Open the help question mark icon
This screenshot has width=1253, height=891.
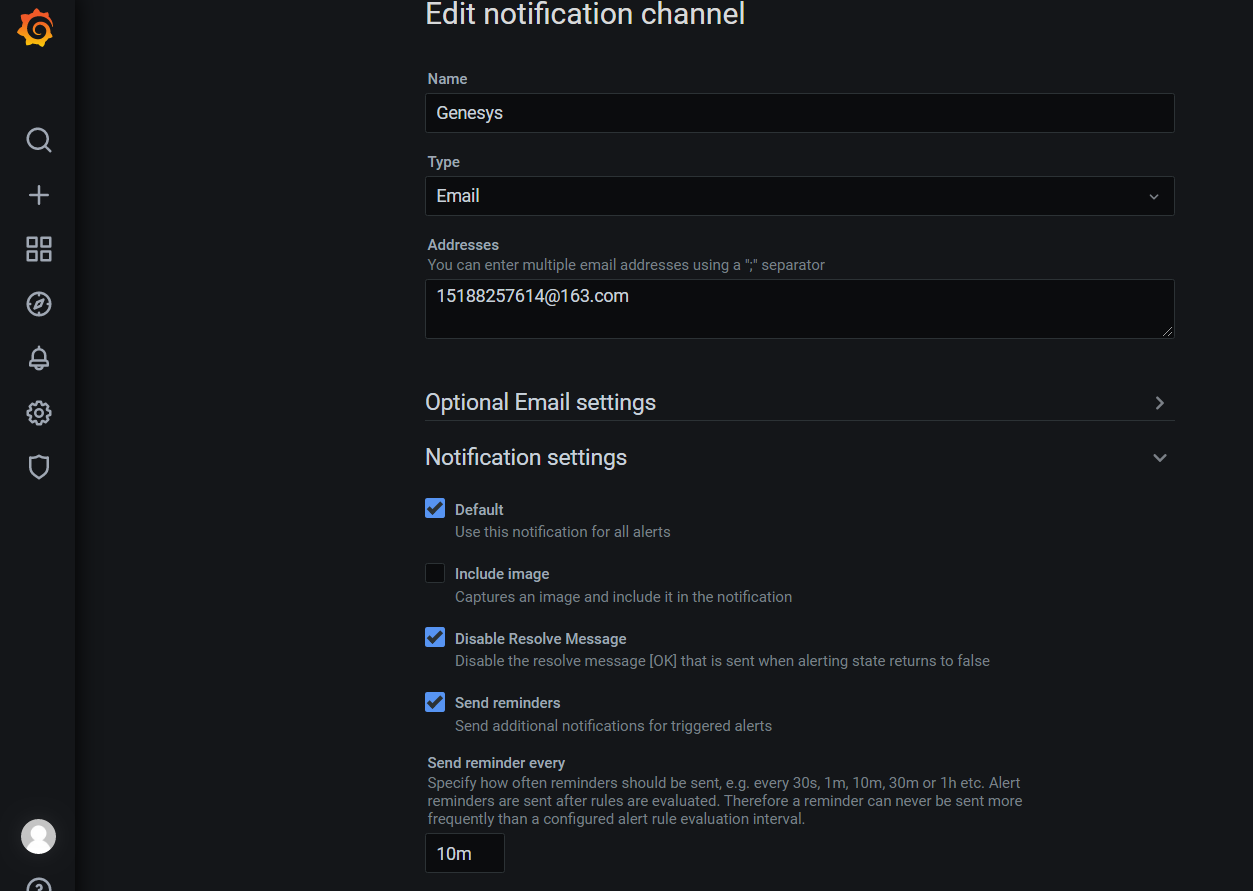(x=38, y=884)
